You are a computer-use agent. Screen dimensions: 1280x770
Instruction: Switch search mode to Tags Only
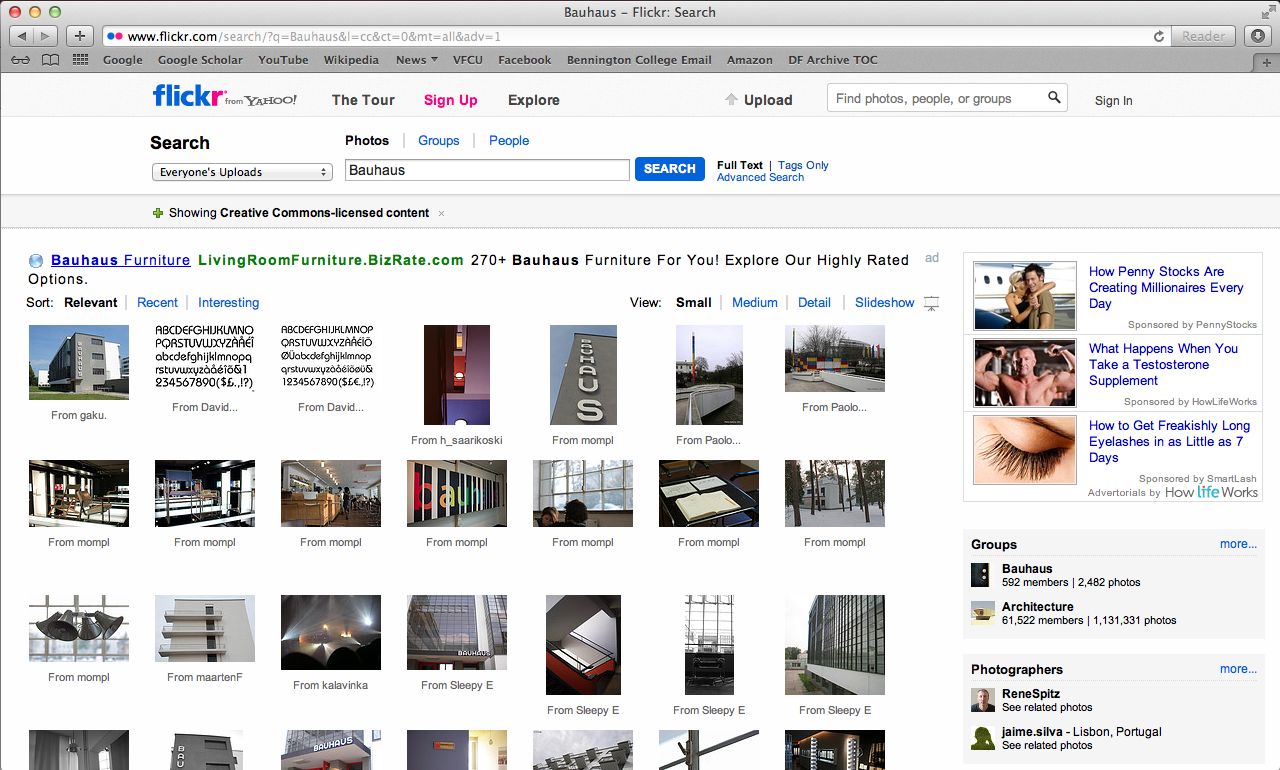tap(803, 165)
